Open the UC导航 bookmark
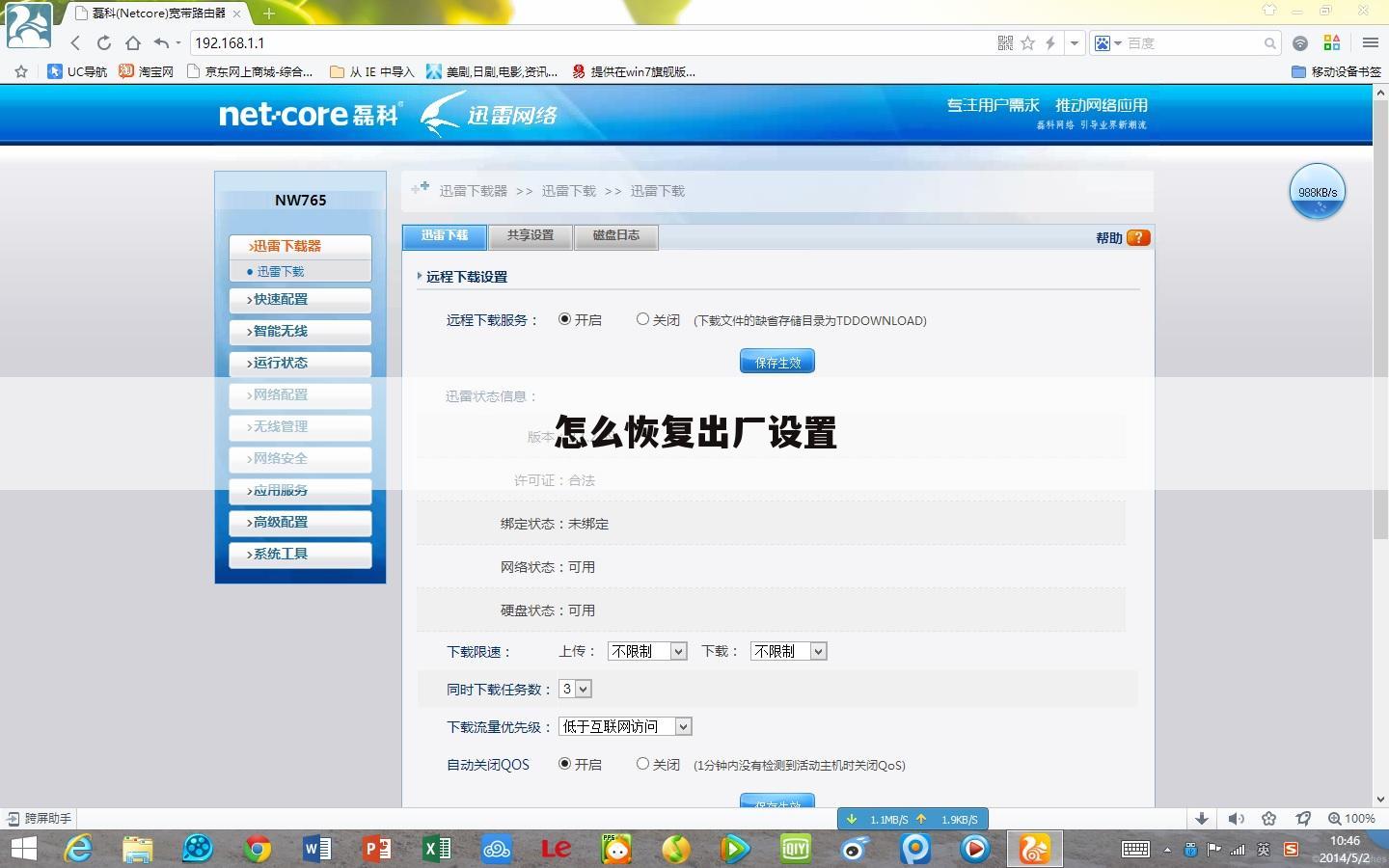Viewport: 1389px width, 868px height. (x=77, y=71)
